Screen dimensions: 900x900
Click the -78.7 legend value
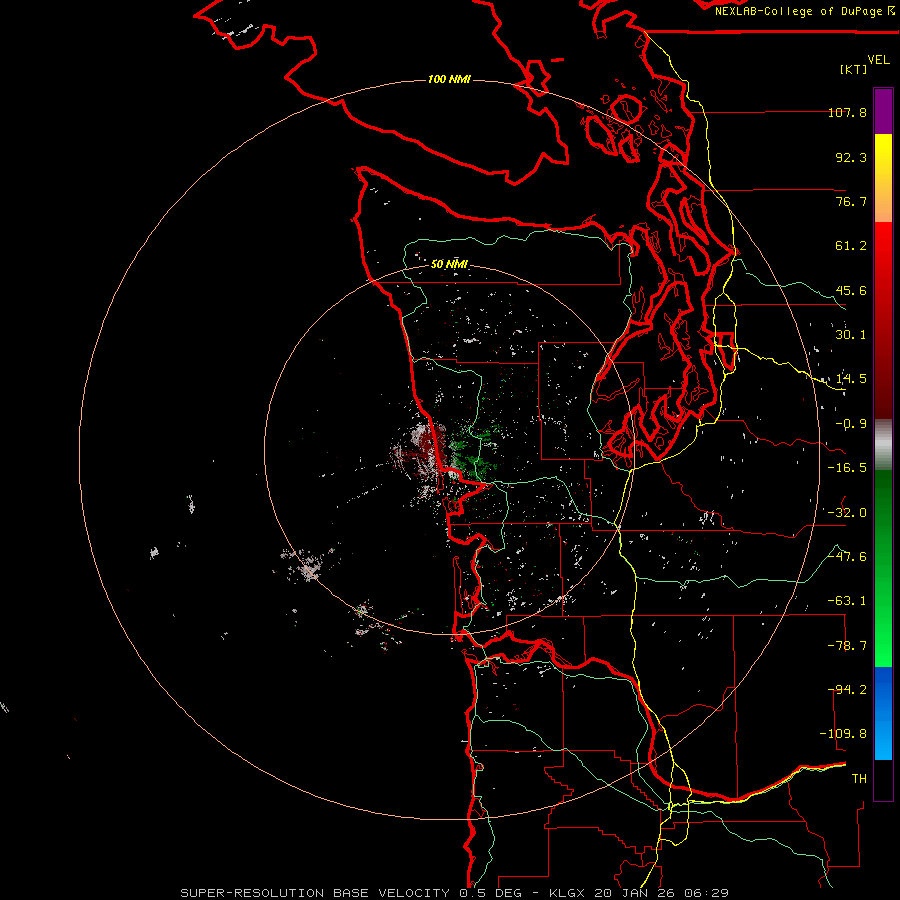(847, 646)
